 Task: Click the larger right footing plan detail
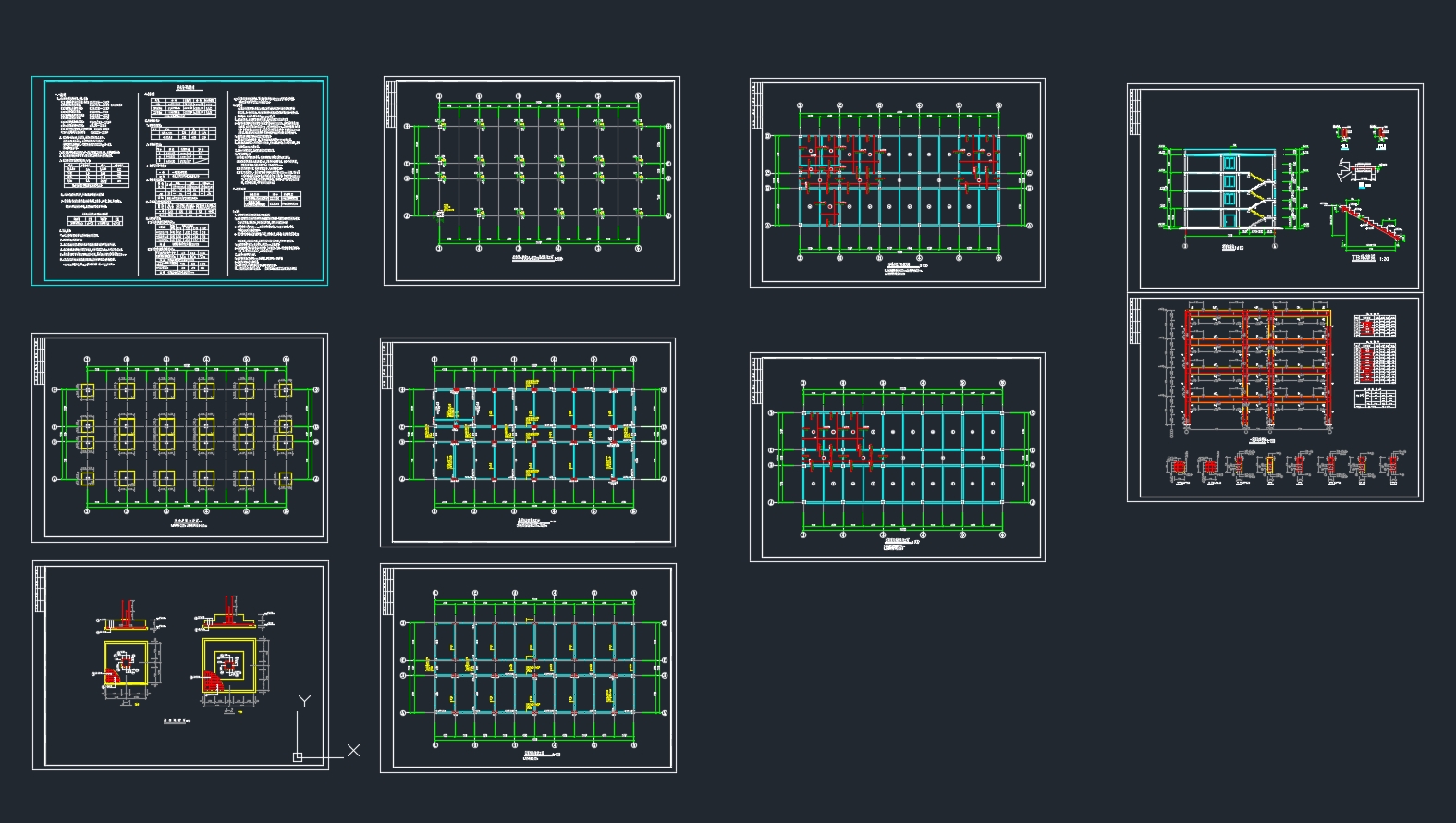click(227, 665)
